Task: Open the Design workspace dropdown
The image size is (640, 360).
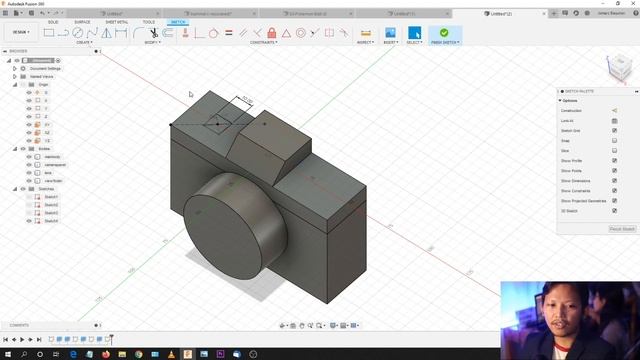Action: tap(21, 32)
